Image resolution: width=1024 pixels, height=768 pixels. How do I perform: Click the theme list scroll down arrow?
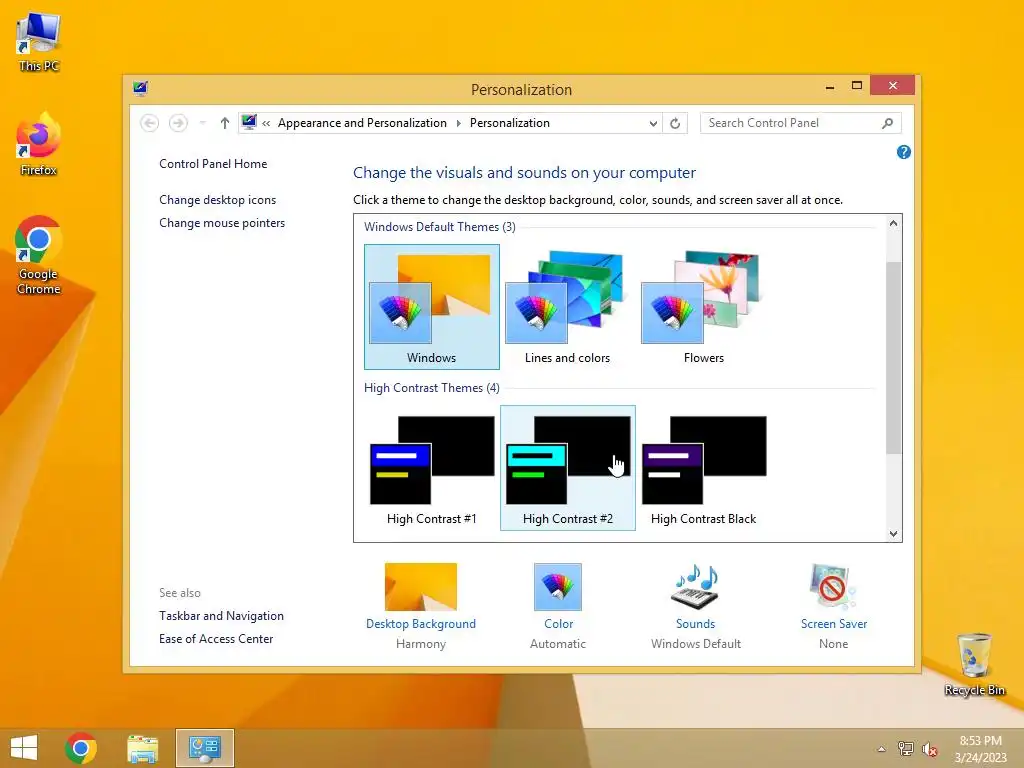(893, 534)
